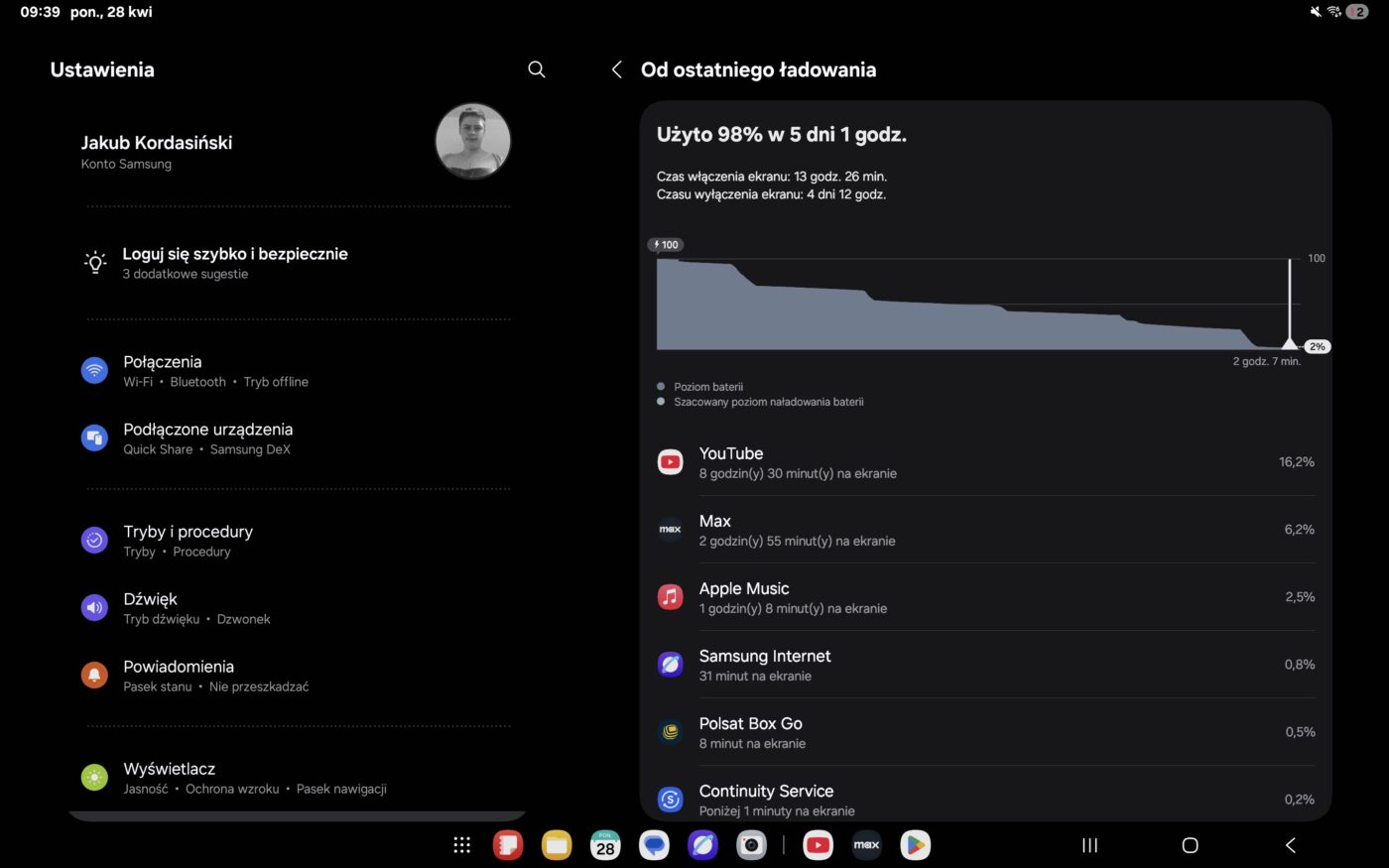Open Połączenia settings
The image size is (1389, 868).
pyautogui.click(x=298, y=371)
